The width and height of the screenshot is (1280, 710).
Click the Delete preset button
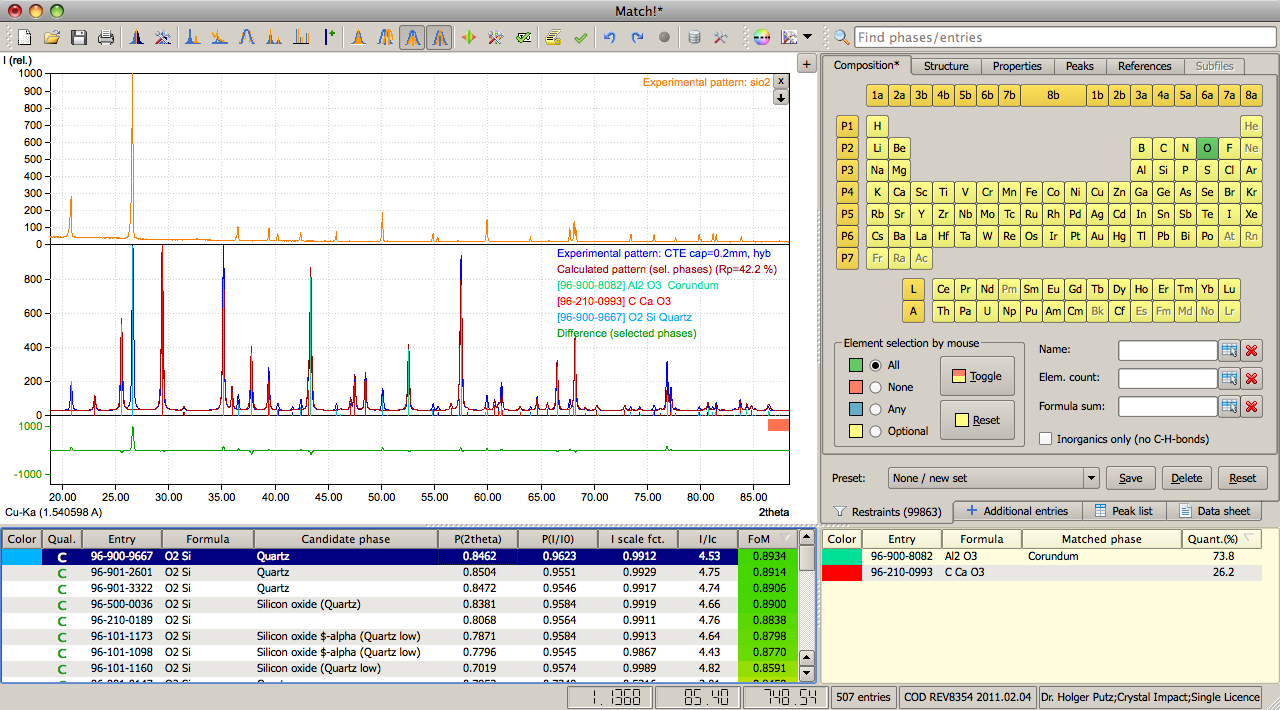1186,478
